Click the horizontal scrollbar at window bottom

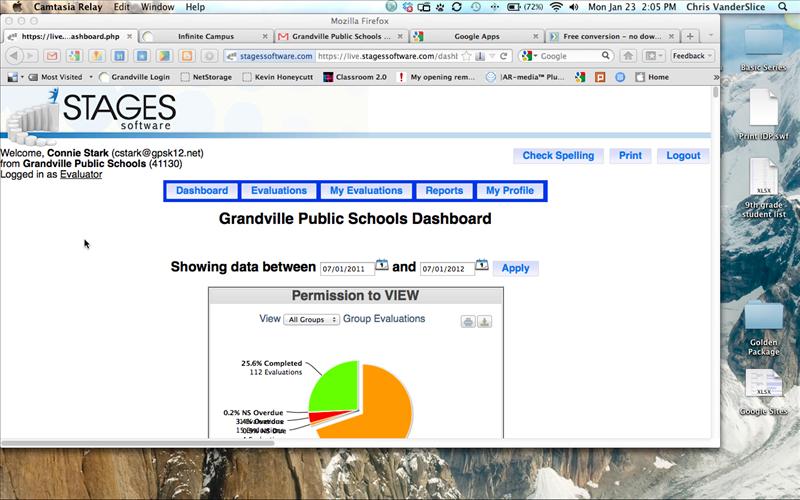pos(138,443)
